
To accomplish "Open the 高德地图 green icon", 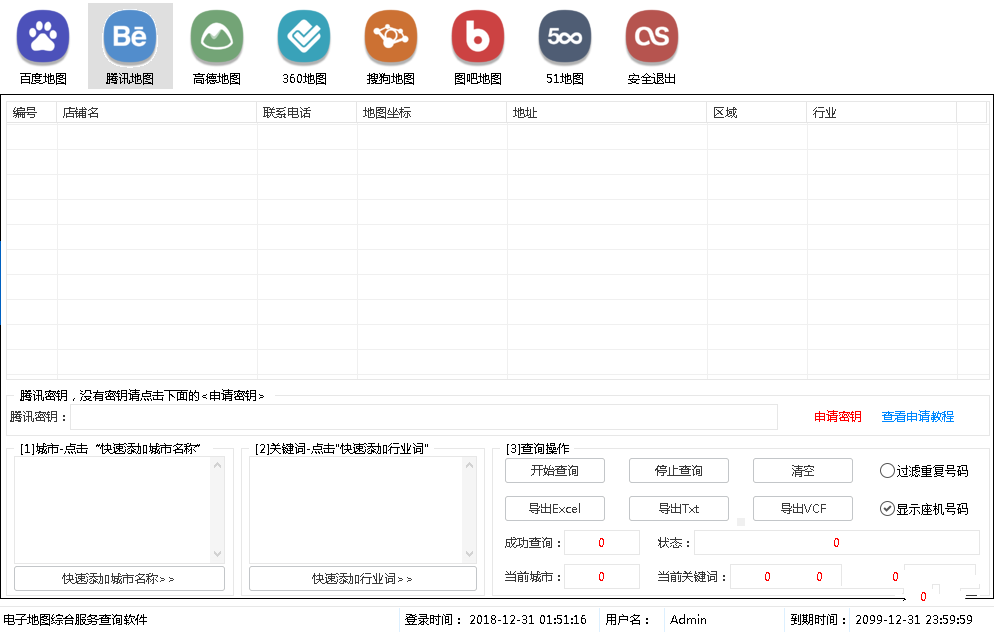I will (x=217, y=37).
